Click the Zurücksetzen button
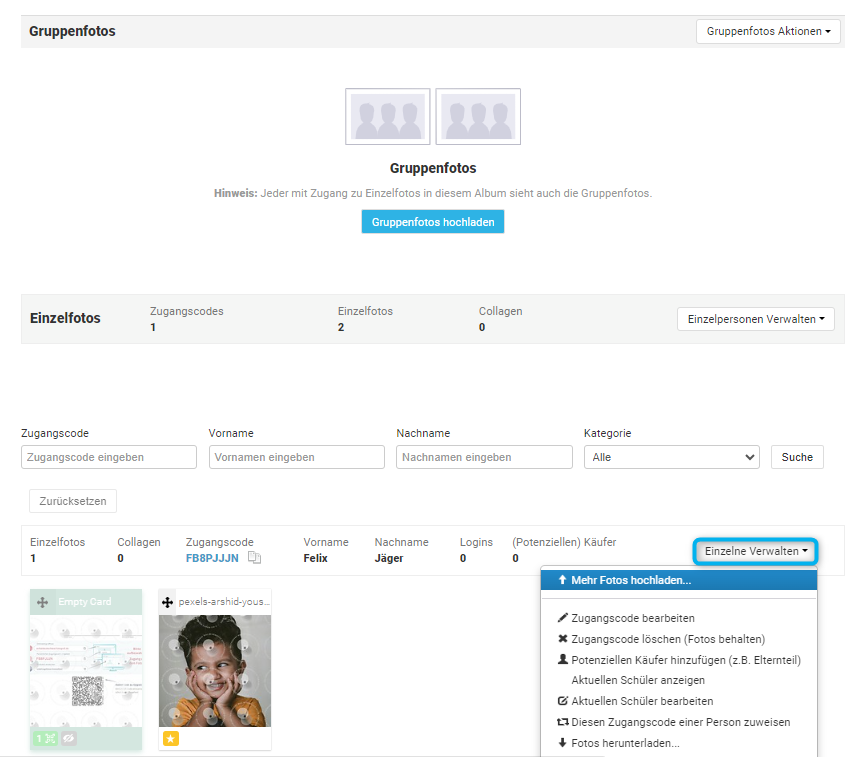This screenshot has height=757, width=850. (73, 501)
